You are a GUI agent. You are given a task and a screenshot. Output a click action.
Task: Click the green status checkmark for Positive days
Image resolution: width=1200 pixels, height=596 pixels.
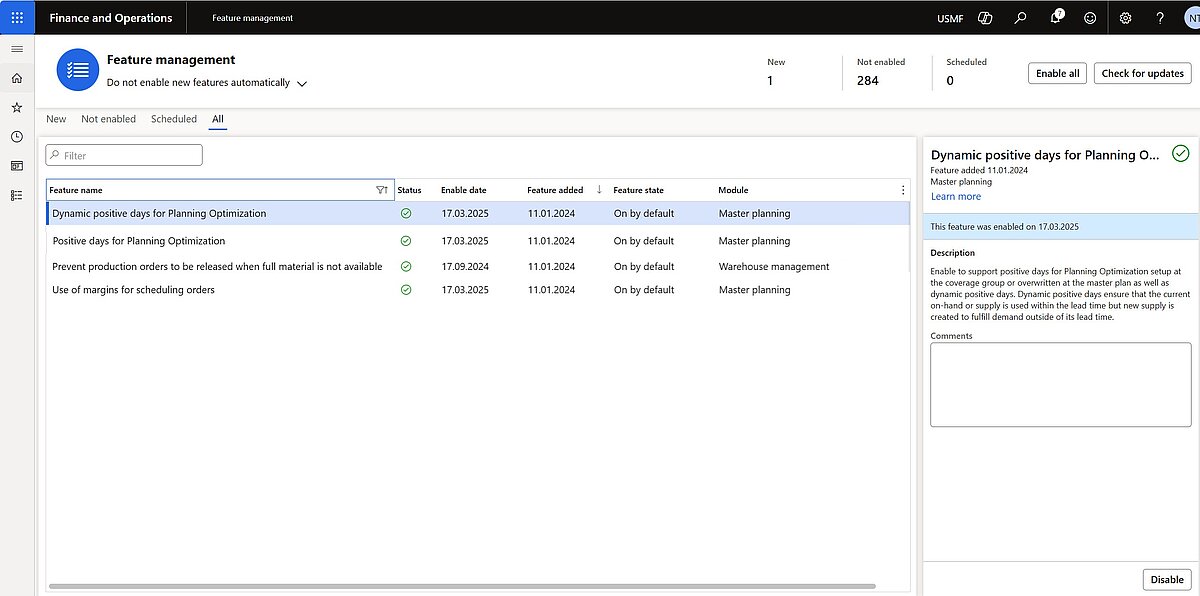tap(406, 240)
